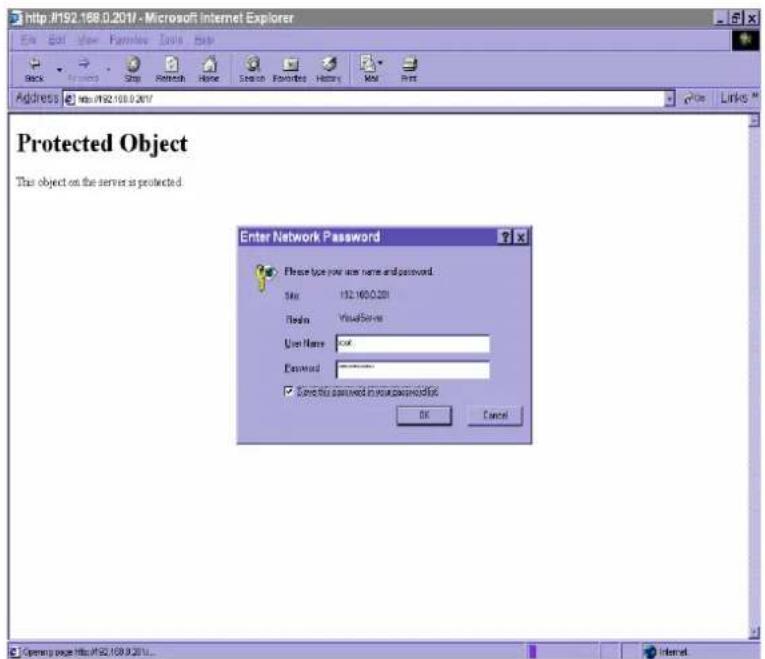Click OK in the password dialog
Image resolution: width=765 pixels, height=659 pixels.
coord(424,416)
